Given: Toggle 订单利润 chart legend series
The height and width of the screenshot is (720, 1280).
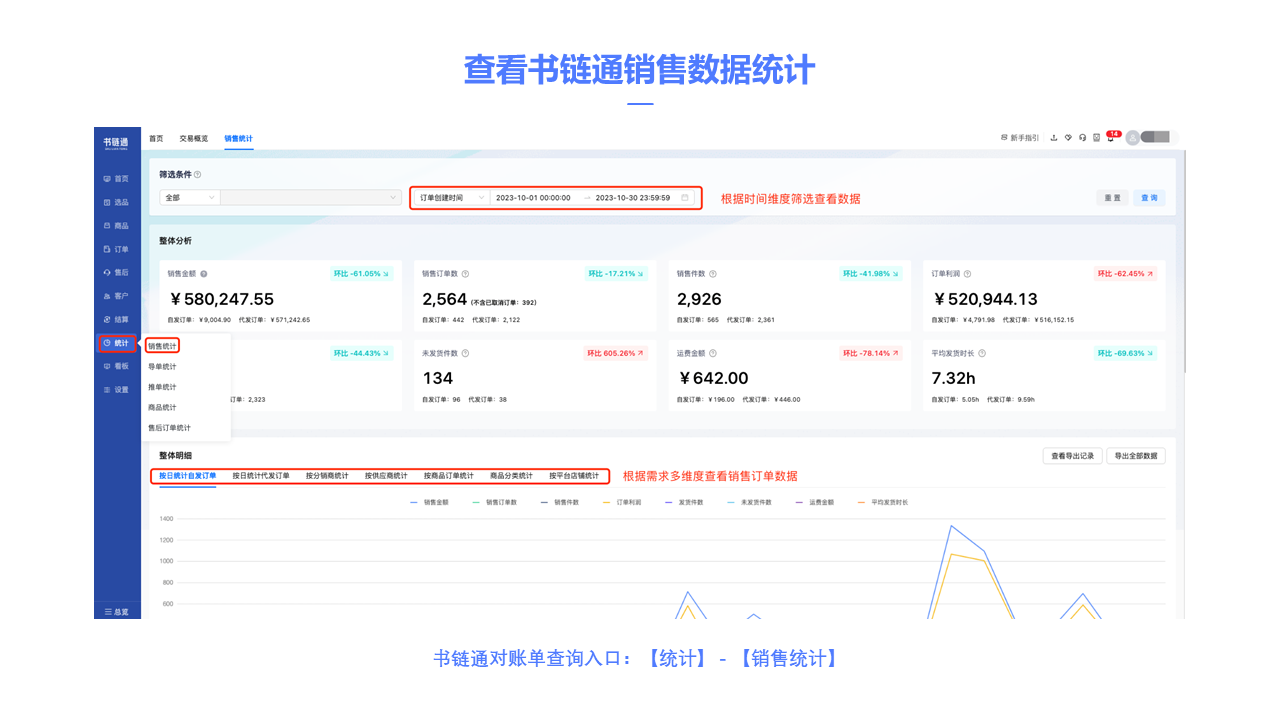Looking at the screenshot, I should [621, 502].
